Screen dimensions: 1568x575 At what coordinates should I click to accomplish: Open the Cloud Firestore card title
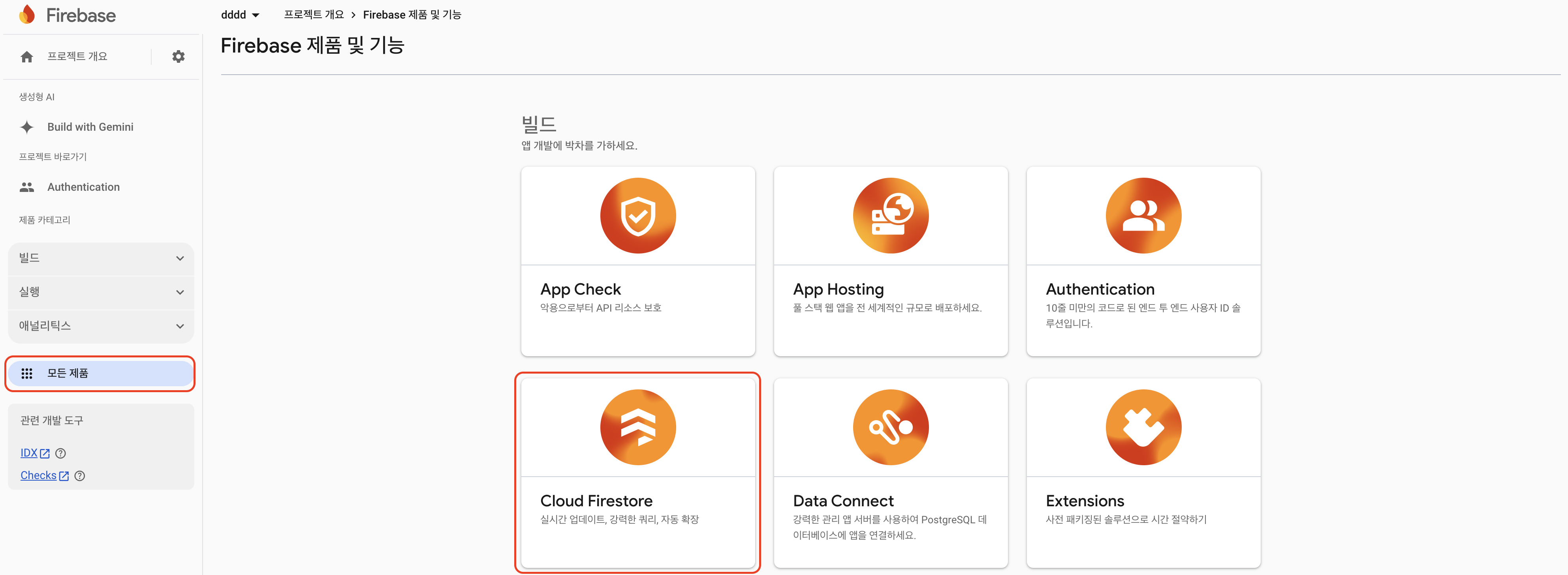596,502
